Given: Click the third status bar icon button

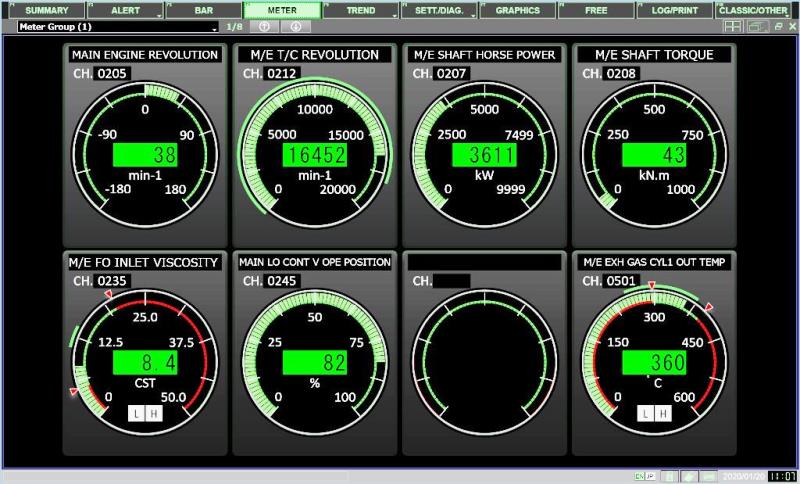Looking at the screenshot, I should tap(709, 476).
